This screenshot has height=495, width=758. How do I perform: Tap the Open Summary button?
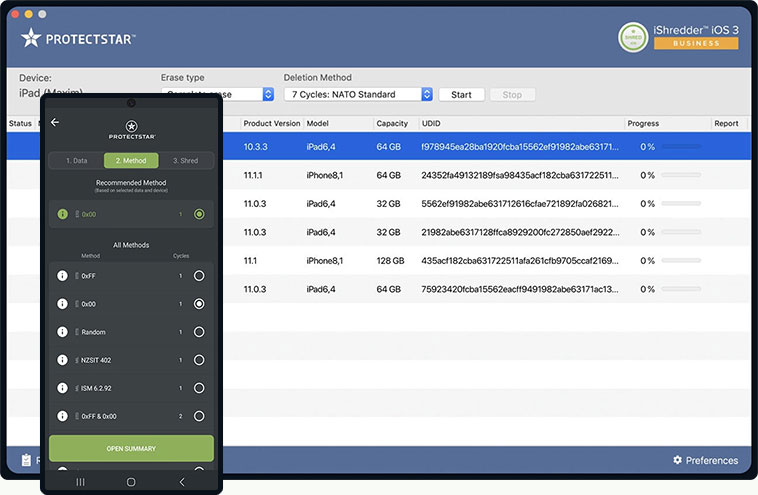coord(131,448)
